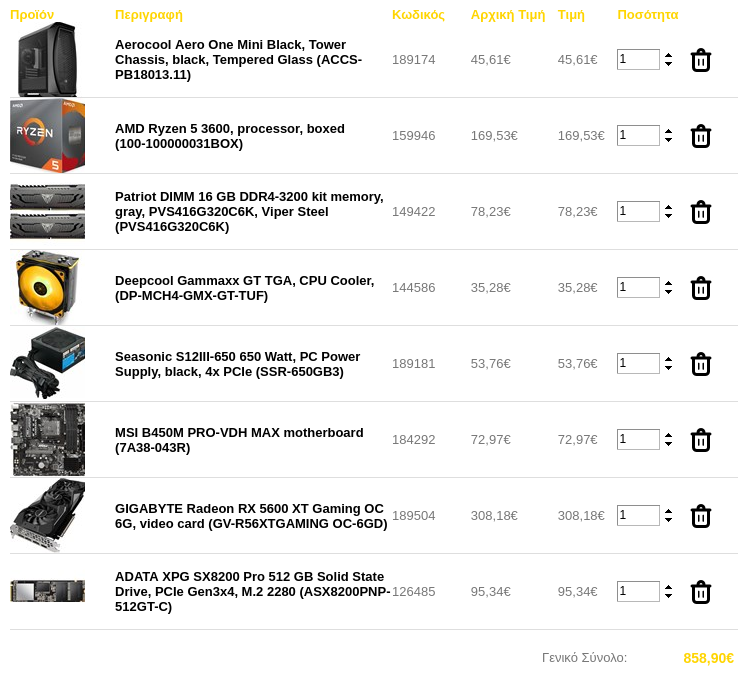745x682 pixels.
Task: Click the Αρχική Τιμή column header
Action: tap(508, 15)
